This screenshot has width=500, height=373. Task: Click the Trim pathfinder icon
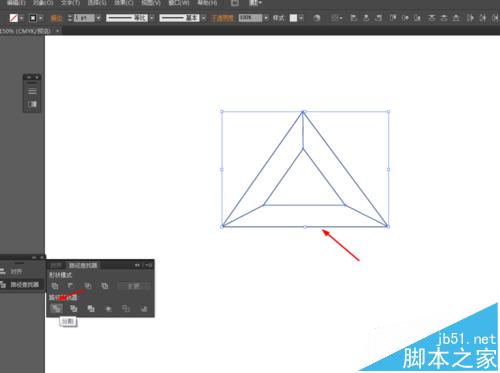[74, 309]
